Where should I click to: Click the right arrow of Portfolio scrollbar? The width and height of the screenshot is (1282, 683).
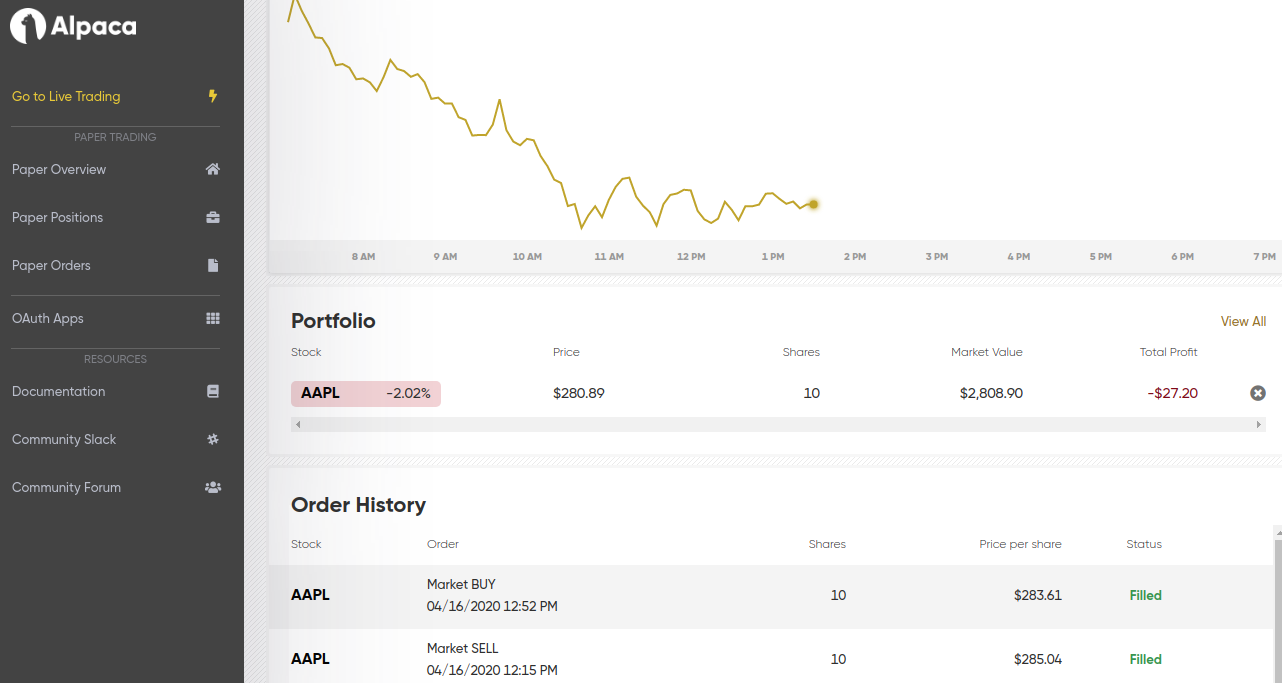1259,424
